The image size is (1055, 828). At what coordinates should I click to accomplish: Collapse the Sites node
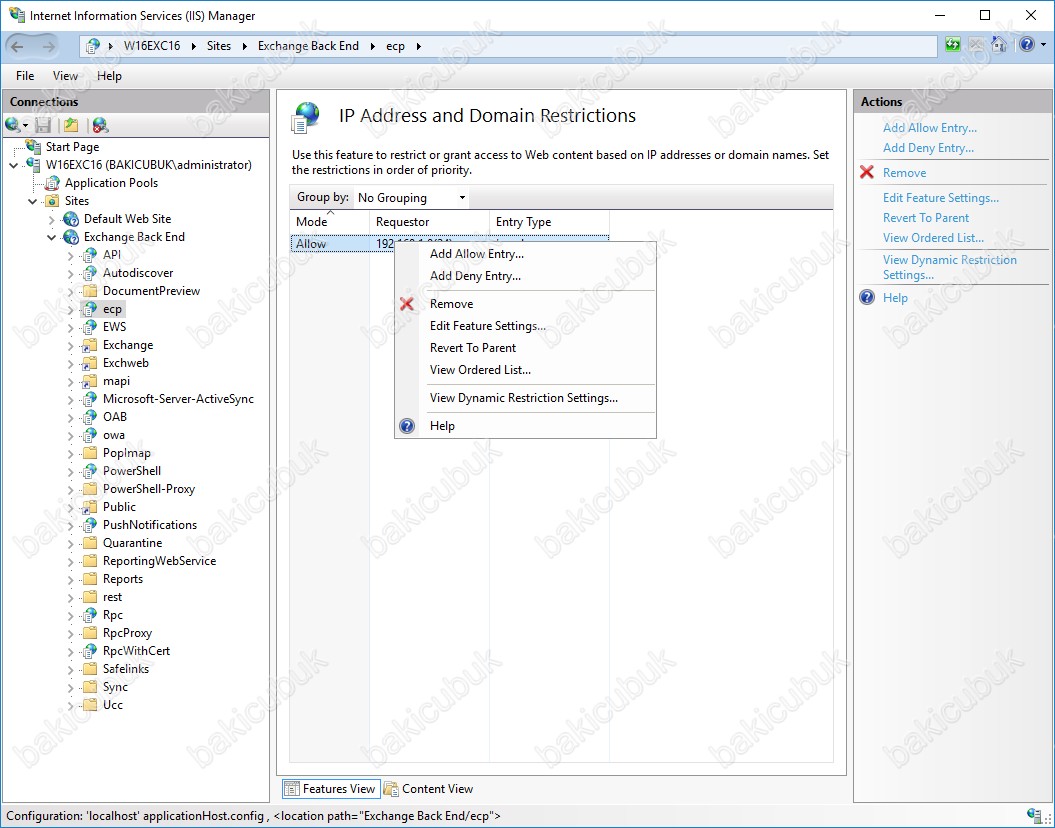click(x=33, y=201)
